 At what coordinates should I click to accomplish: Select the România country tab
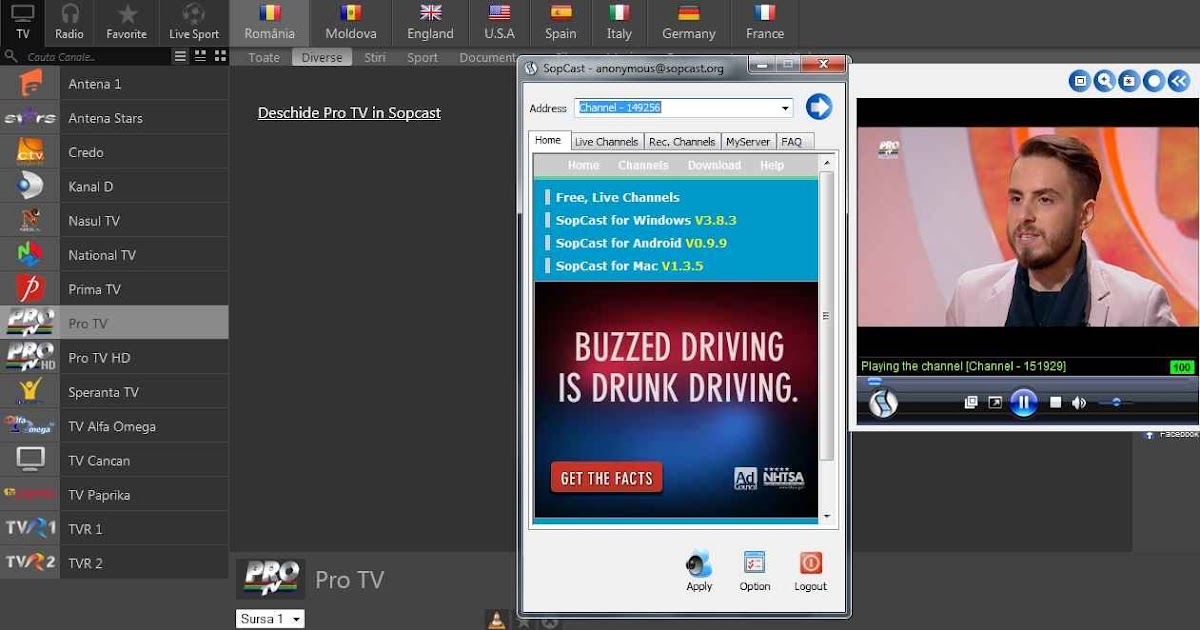pyautogui.click(x=269, y=22)
